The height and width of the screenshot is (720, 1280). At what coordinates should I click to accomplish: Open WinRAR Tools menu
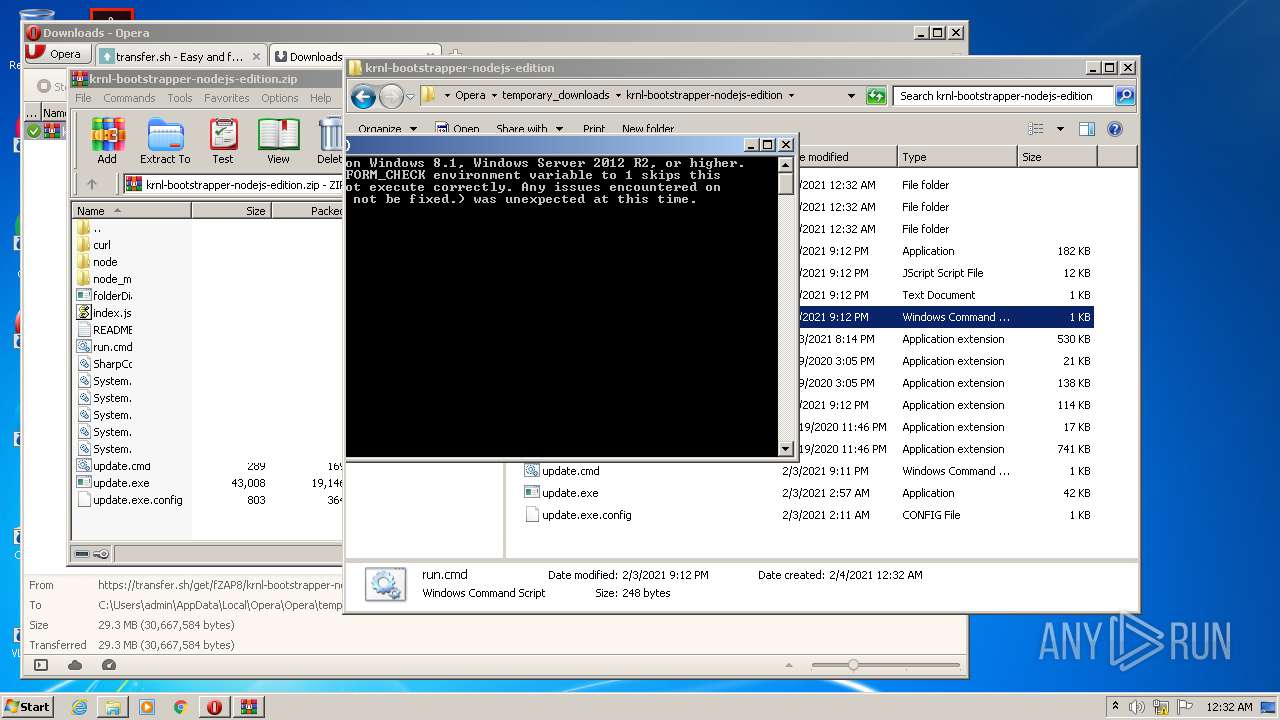(x=180, y=98)
